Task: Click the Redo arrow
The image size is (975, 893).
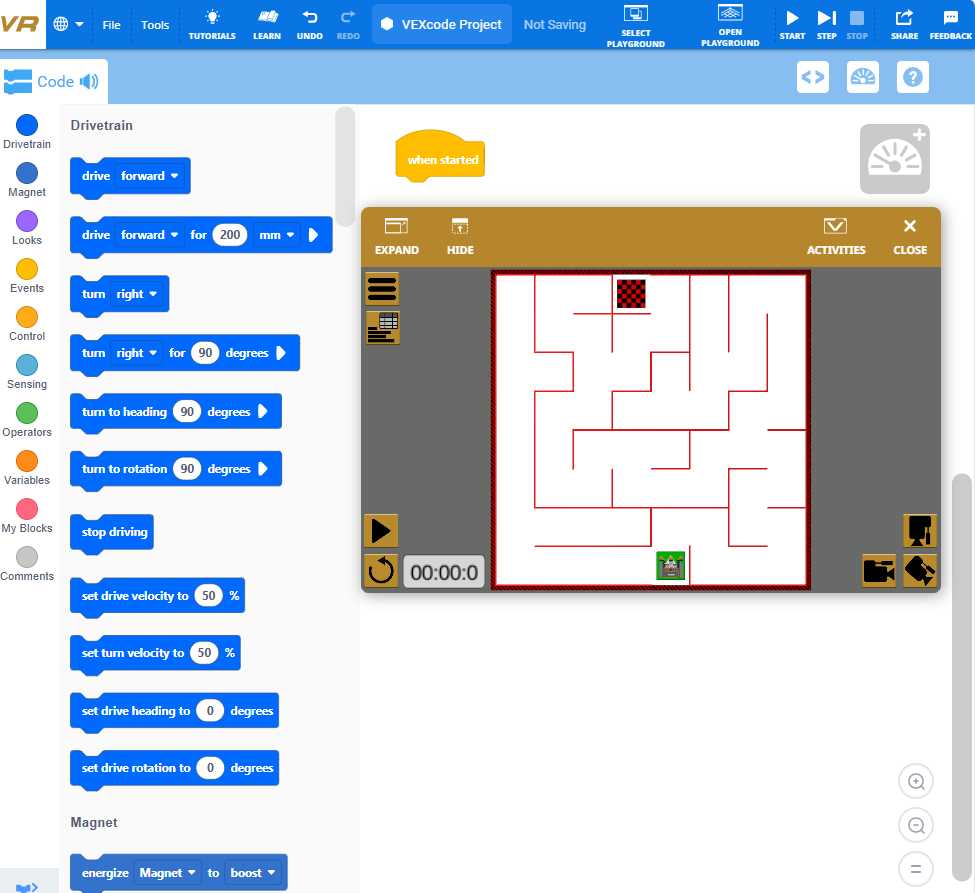Action: pos(348,25)
